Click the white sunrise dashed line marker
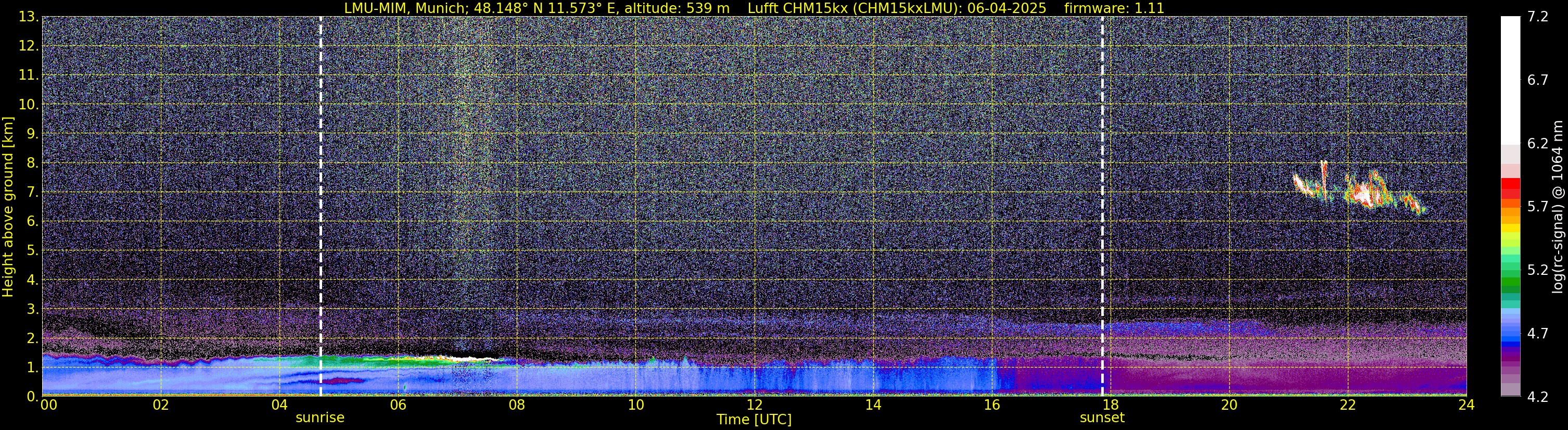 (x=320, y=207)
